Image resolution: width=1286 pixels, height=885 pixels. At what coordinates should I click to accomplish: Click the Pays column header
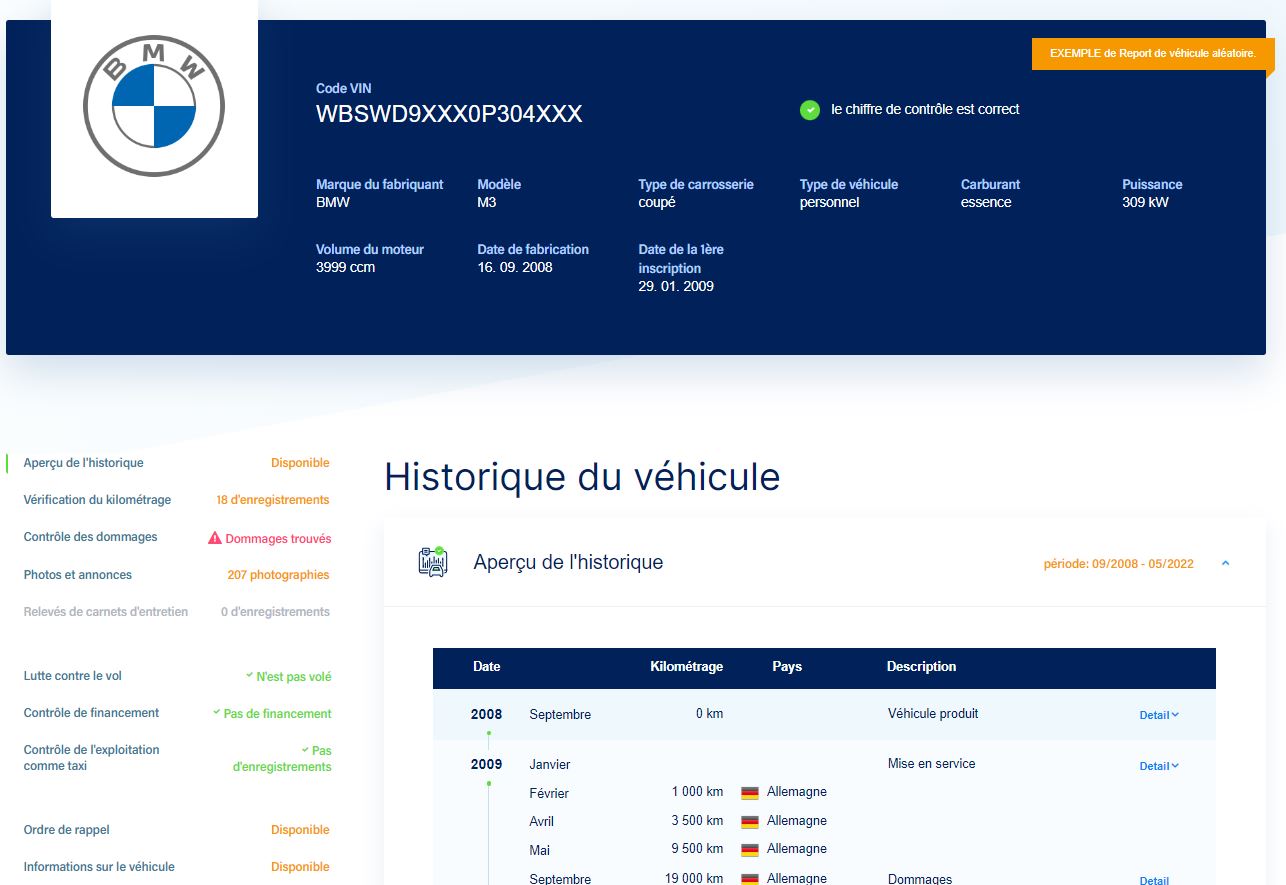click(787, 666)
